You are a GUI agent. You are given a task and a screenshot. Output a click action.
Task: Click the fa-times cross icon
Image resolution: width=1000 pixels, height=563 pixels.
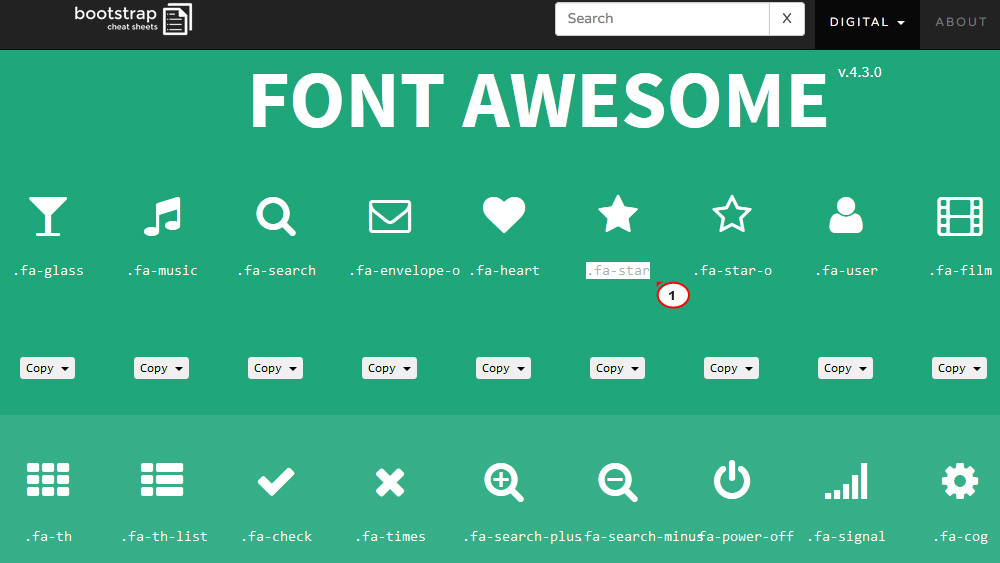(x=390, y=482)
